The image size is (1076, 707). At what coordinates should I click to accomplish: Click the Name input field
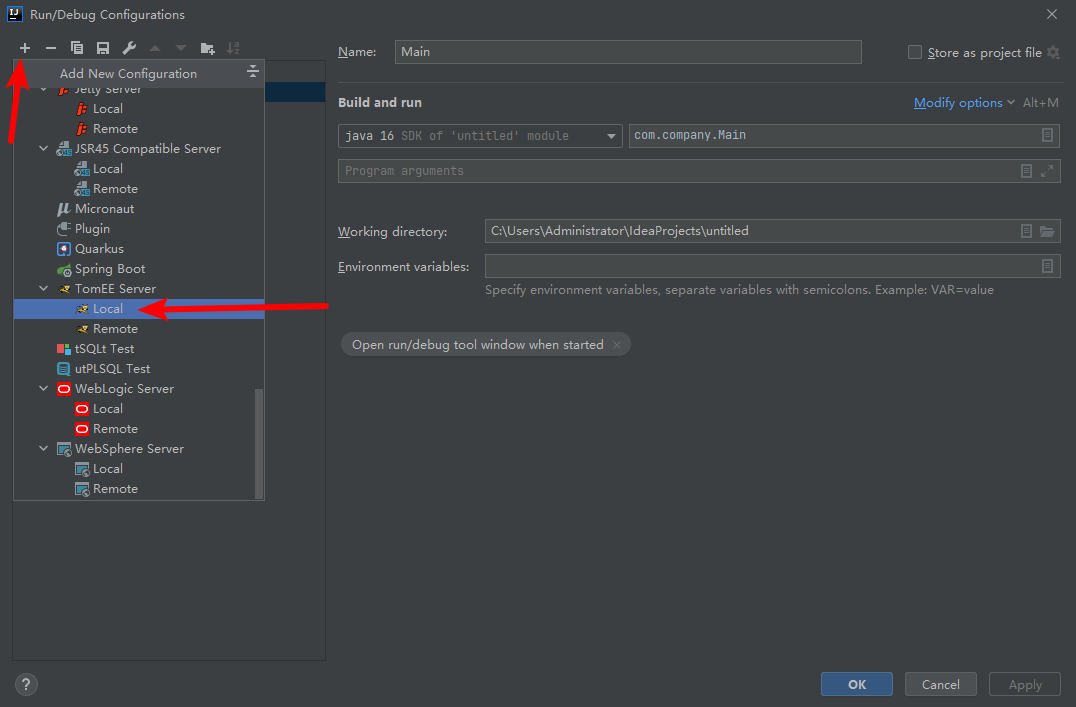(x=628, y=52)
